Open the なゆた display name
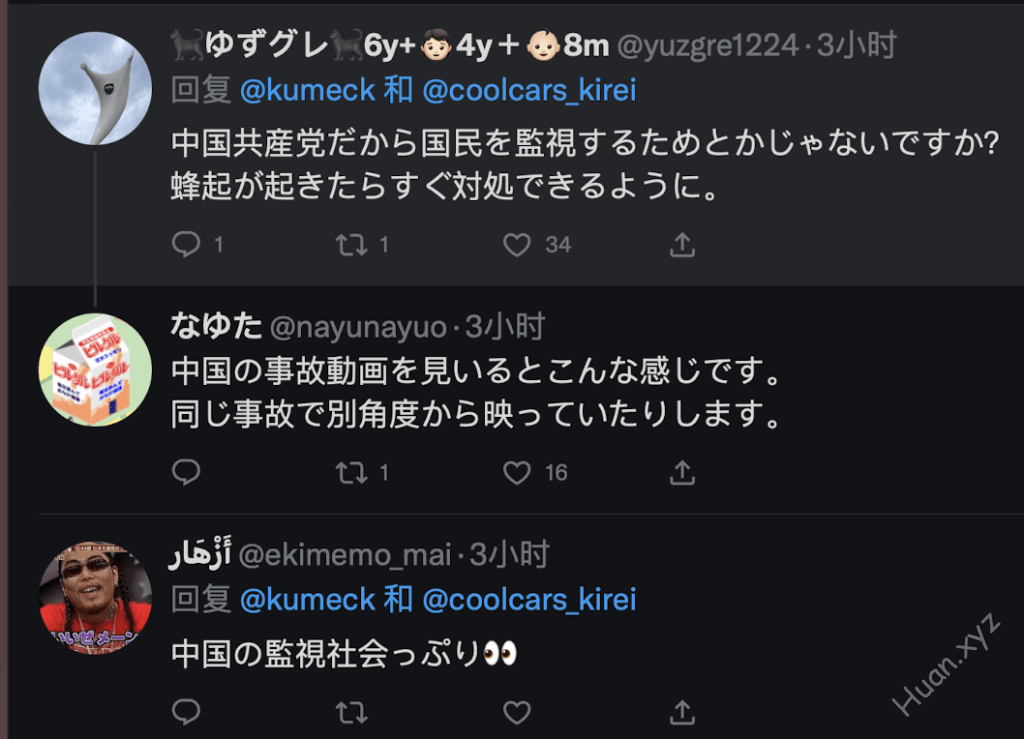Image resolution: width=1024 pixels, height=739 pixels. click(216, 325)
